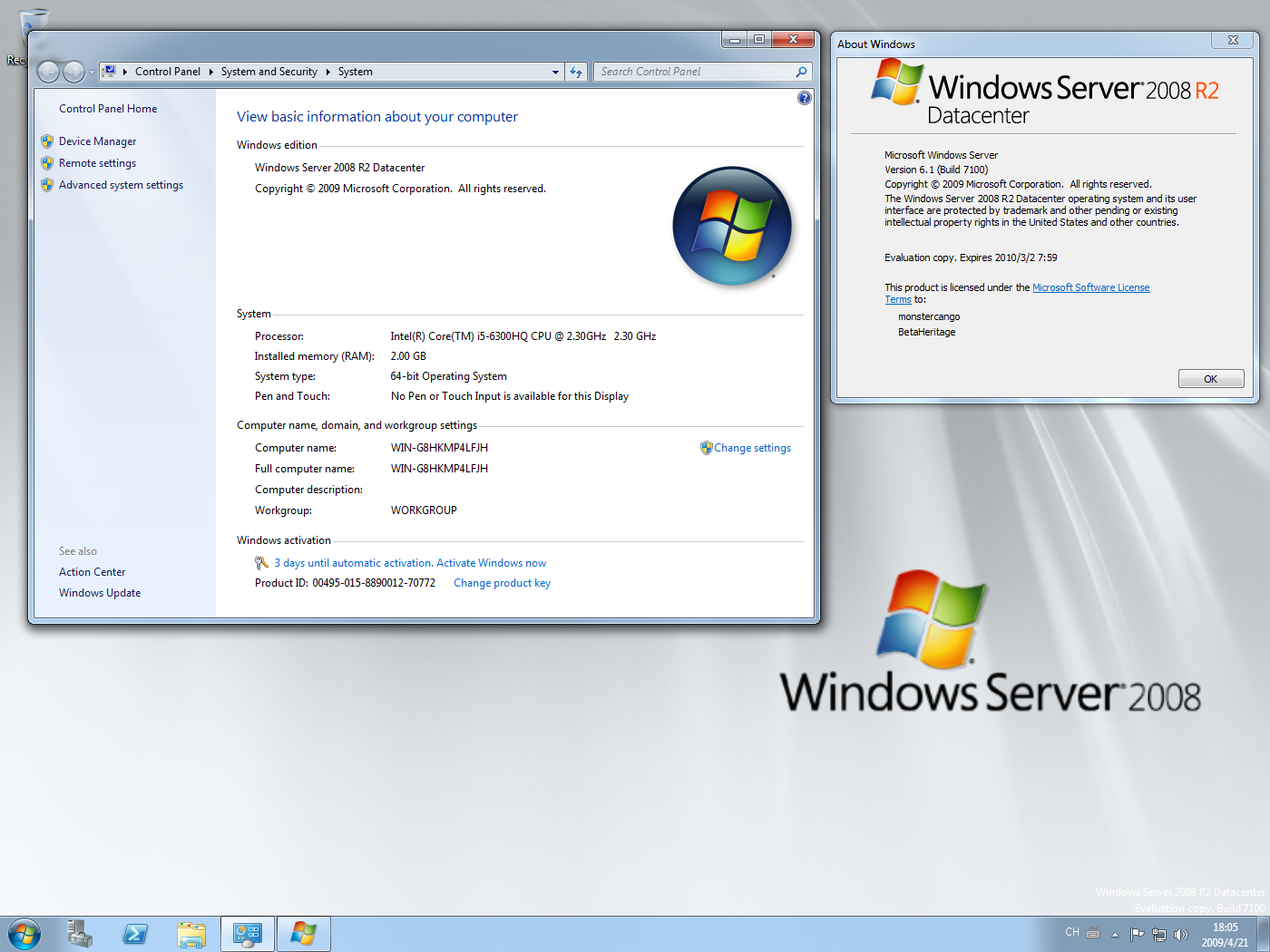Click the Action Center flag tray icon

click(x=1137, y=934)
